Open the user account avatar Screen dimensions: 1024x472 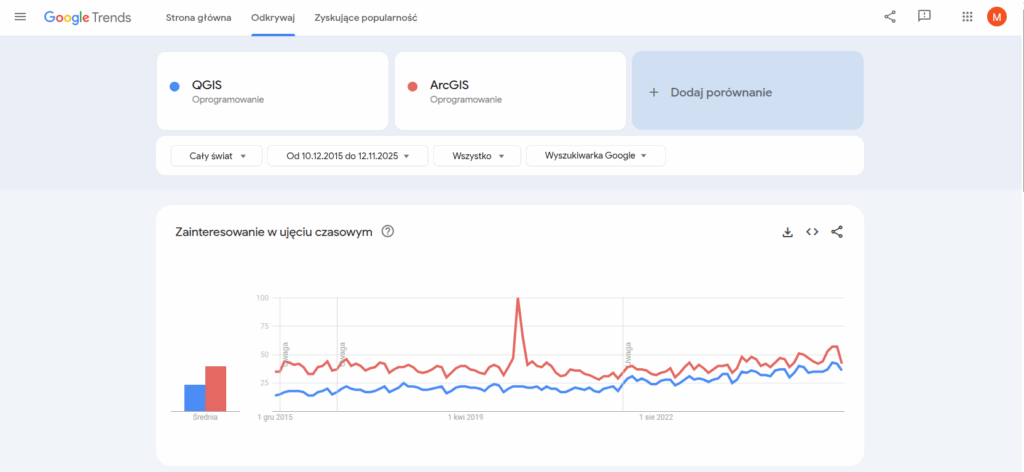(x=996, y=17)
